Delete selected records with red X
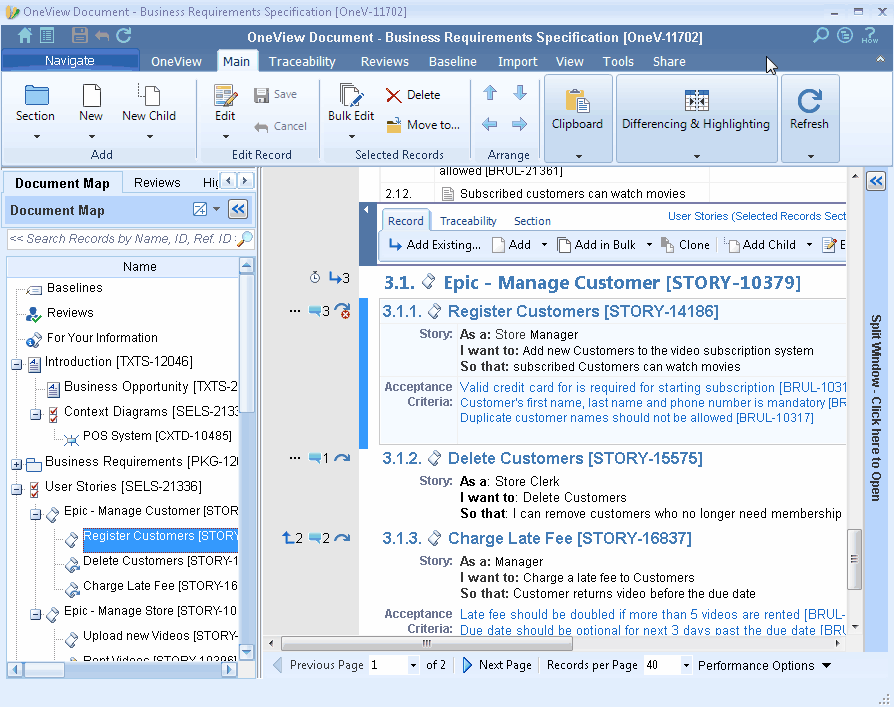The image size is (894, 707). pyautogui.click(x=413, y=95)
